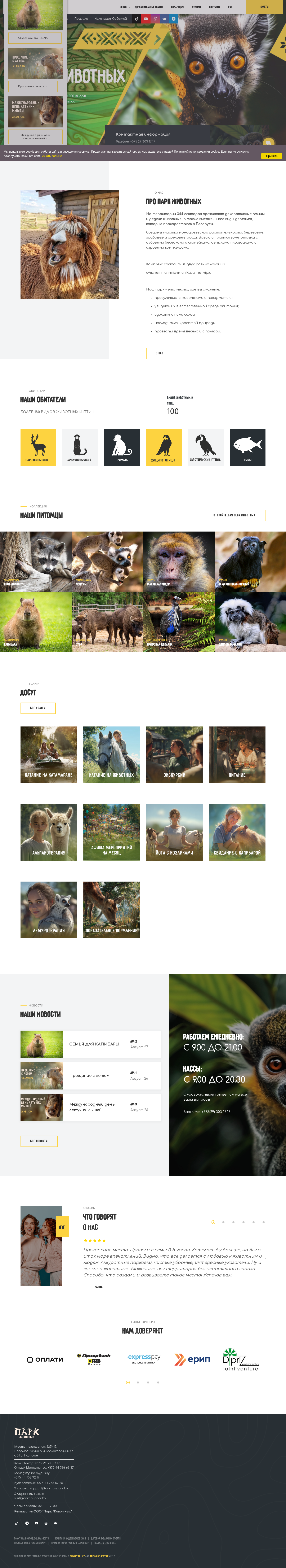Open FAQ in top menu

click(x=230, y=7)
